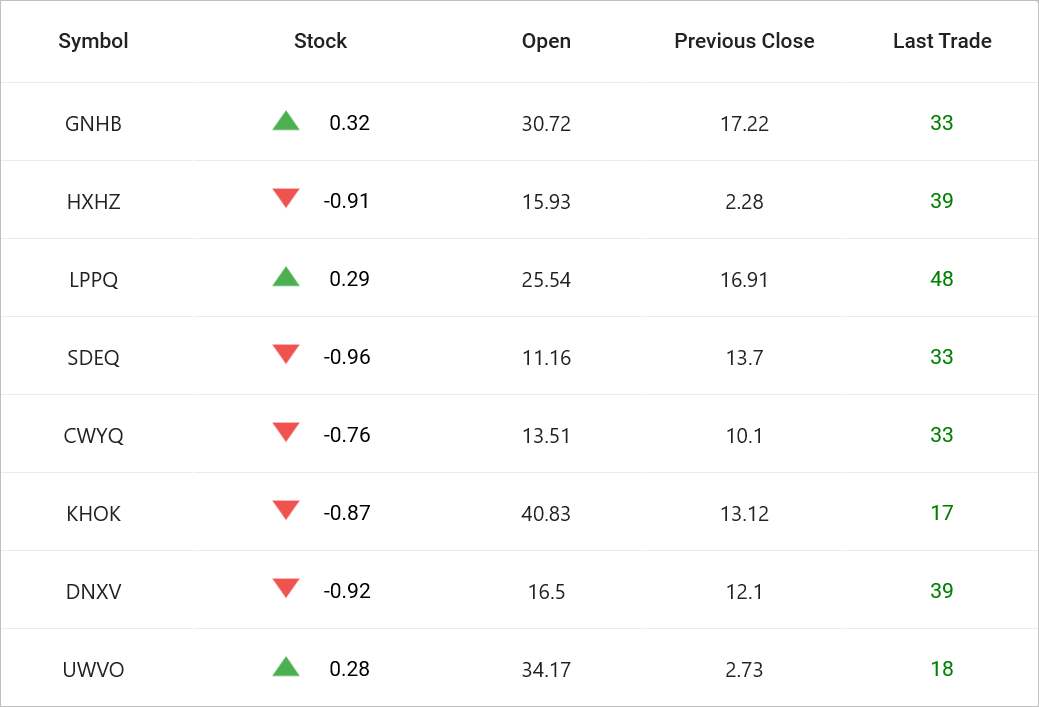Select the UWVO symbol cell

tap(94, 670)
